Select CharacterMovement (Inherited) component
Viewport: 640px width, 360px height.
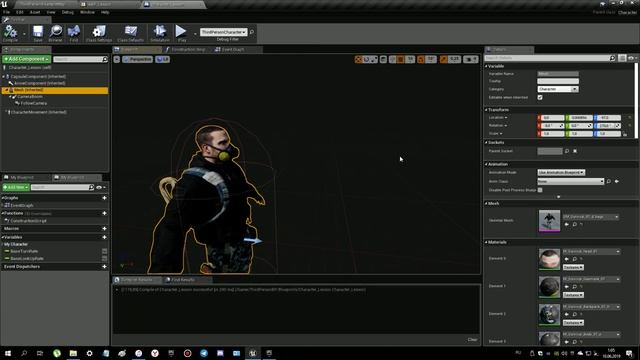38,112
